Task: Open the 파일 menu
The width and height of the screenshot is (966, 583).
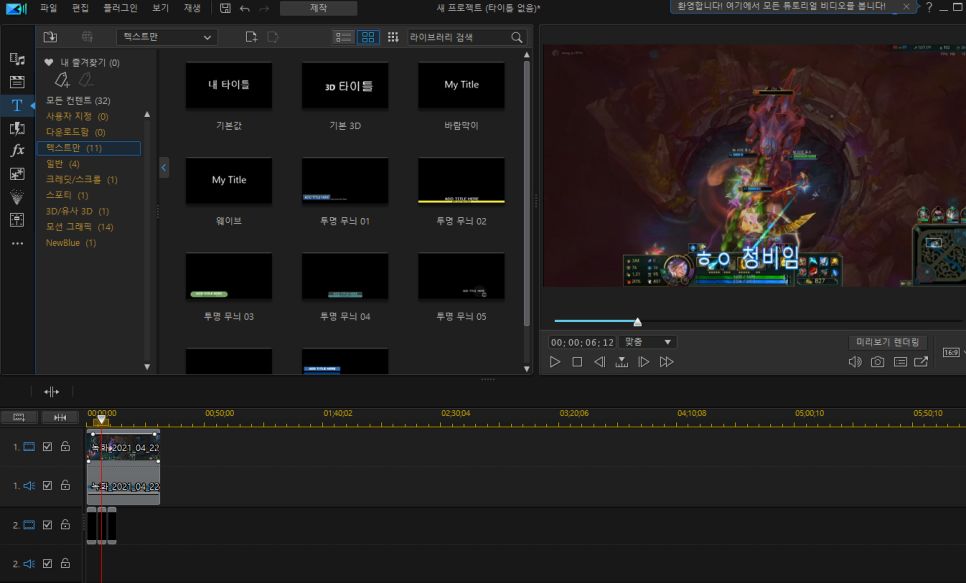Action: pyautogui.click(x=48, y=8)
